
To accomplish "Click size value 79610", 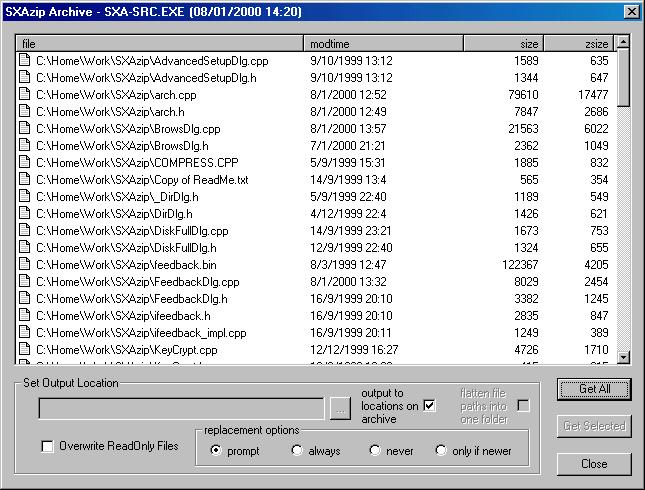I will (523, 95).
